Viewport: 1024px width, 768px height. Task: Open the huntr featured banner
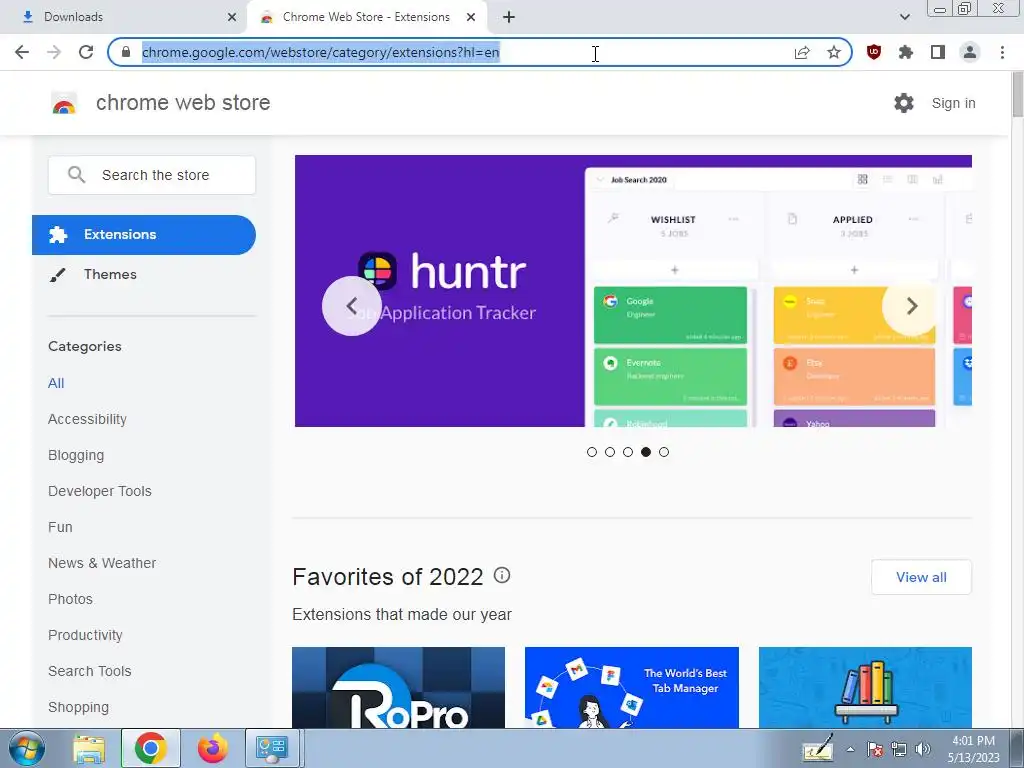coord(633,291)
